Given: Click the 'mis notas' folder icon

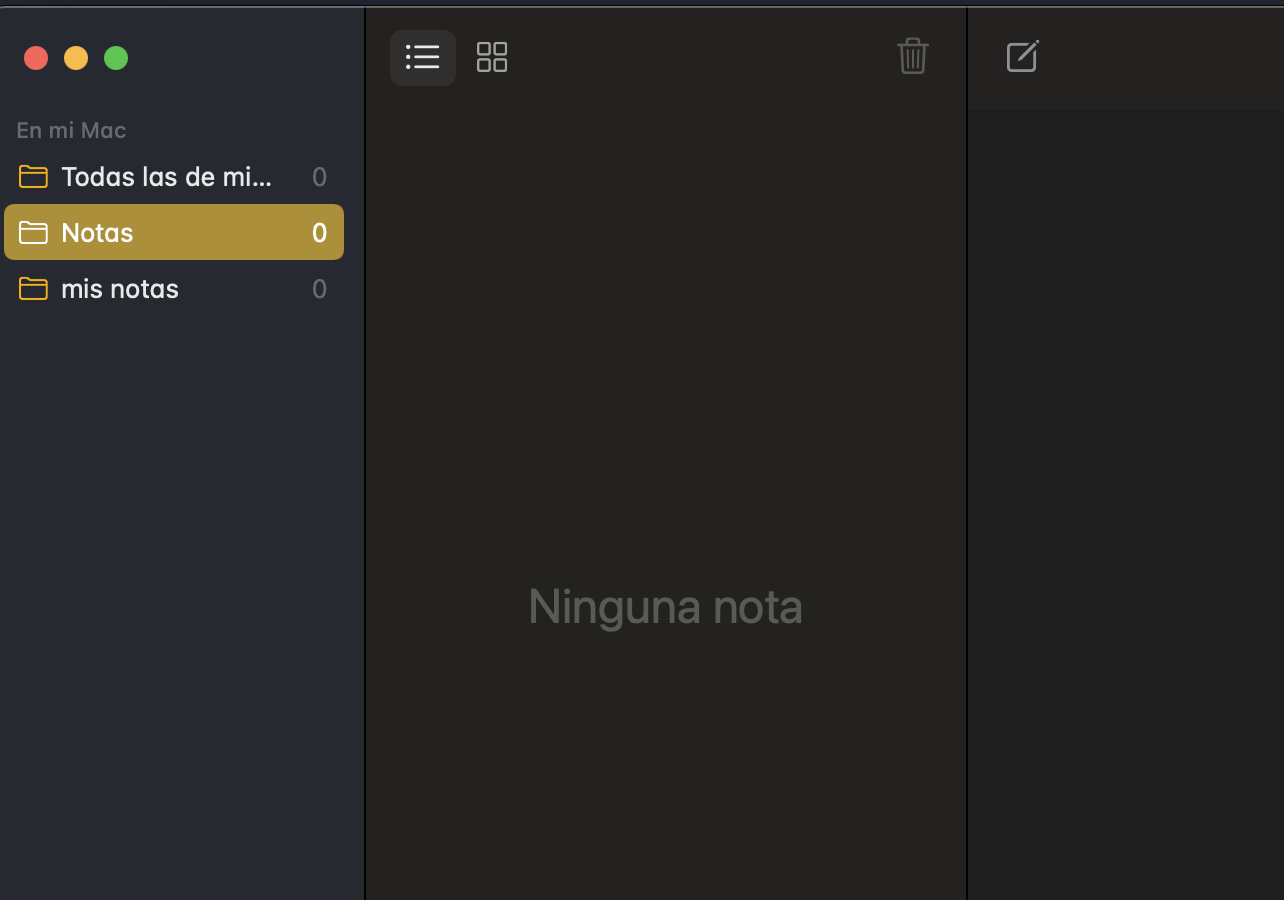Looking at the screenshot, I should point(34,288).
